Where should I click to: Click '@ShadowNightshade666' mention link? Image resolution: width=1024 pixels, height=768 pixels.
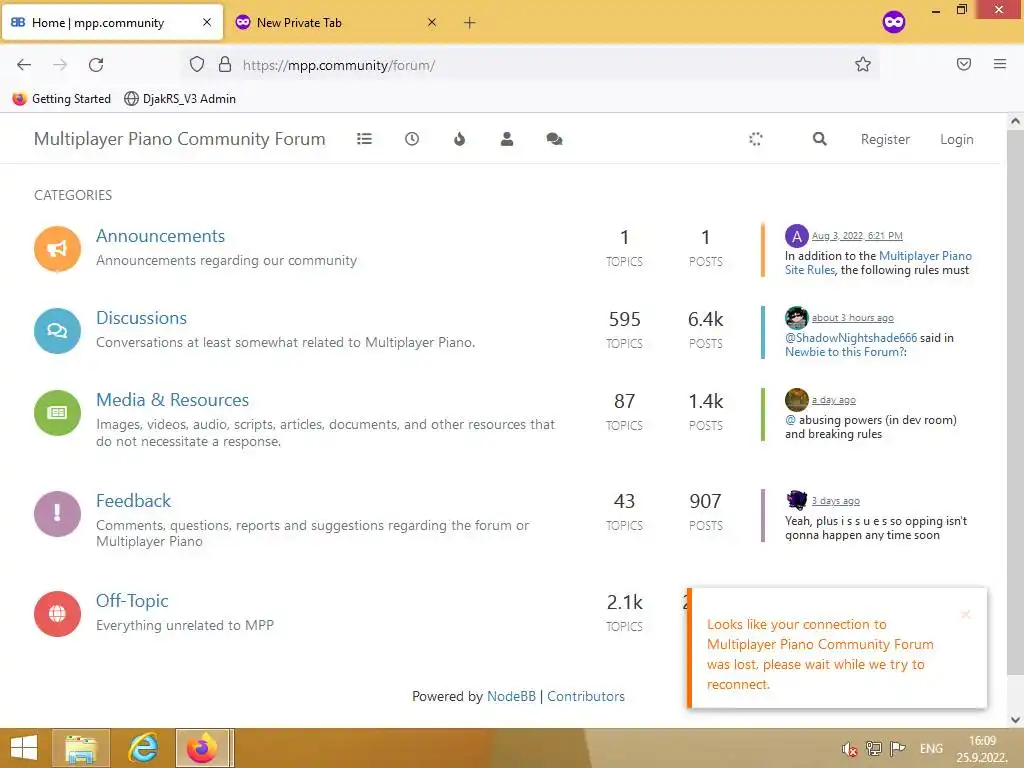[x=850, y=338]
